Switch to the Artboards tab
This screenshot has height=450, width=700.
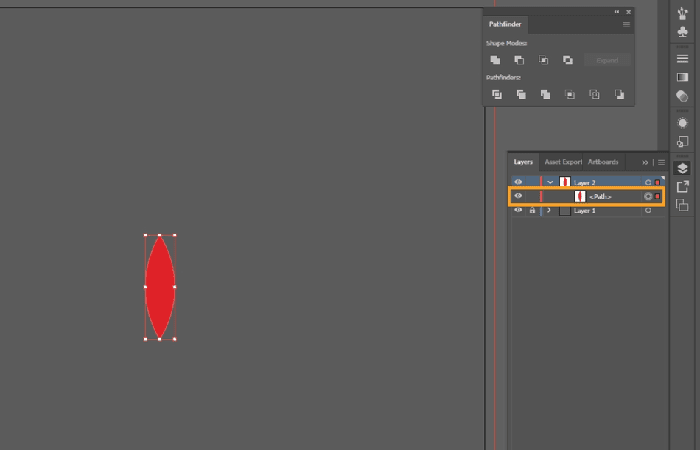(x=603, y=162)
